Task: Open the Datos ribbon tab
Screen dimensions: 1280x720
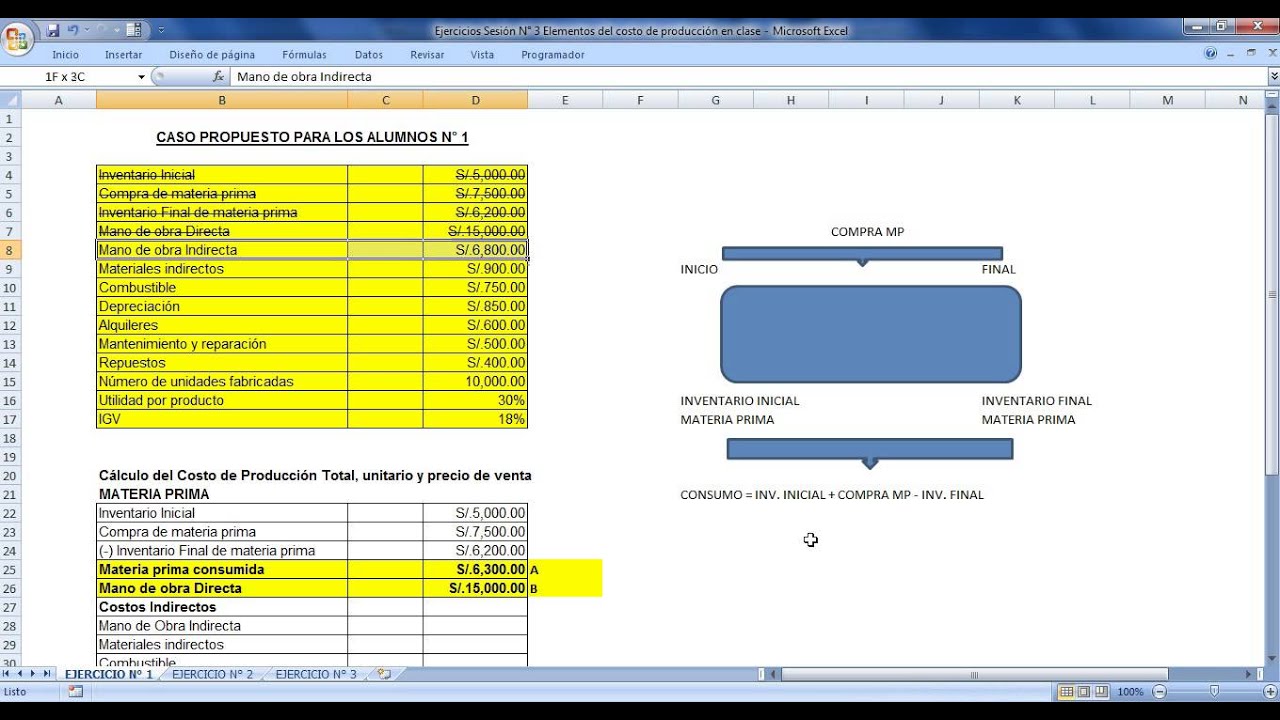Action: [369, 55]
